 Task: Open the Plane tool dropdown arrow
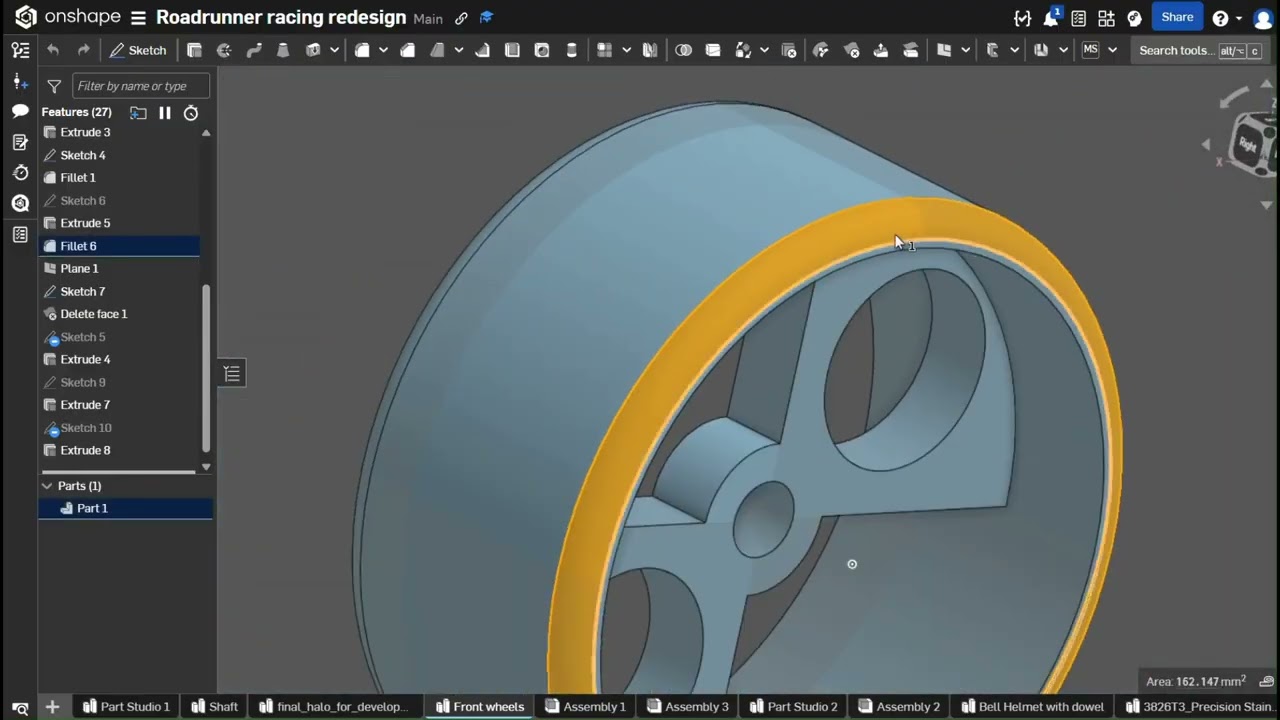(964, 50)
